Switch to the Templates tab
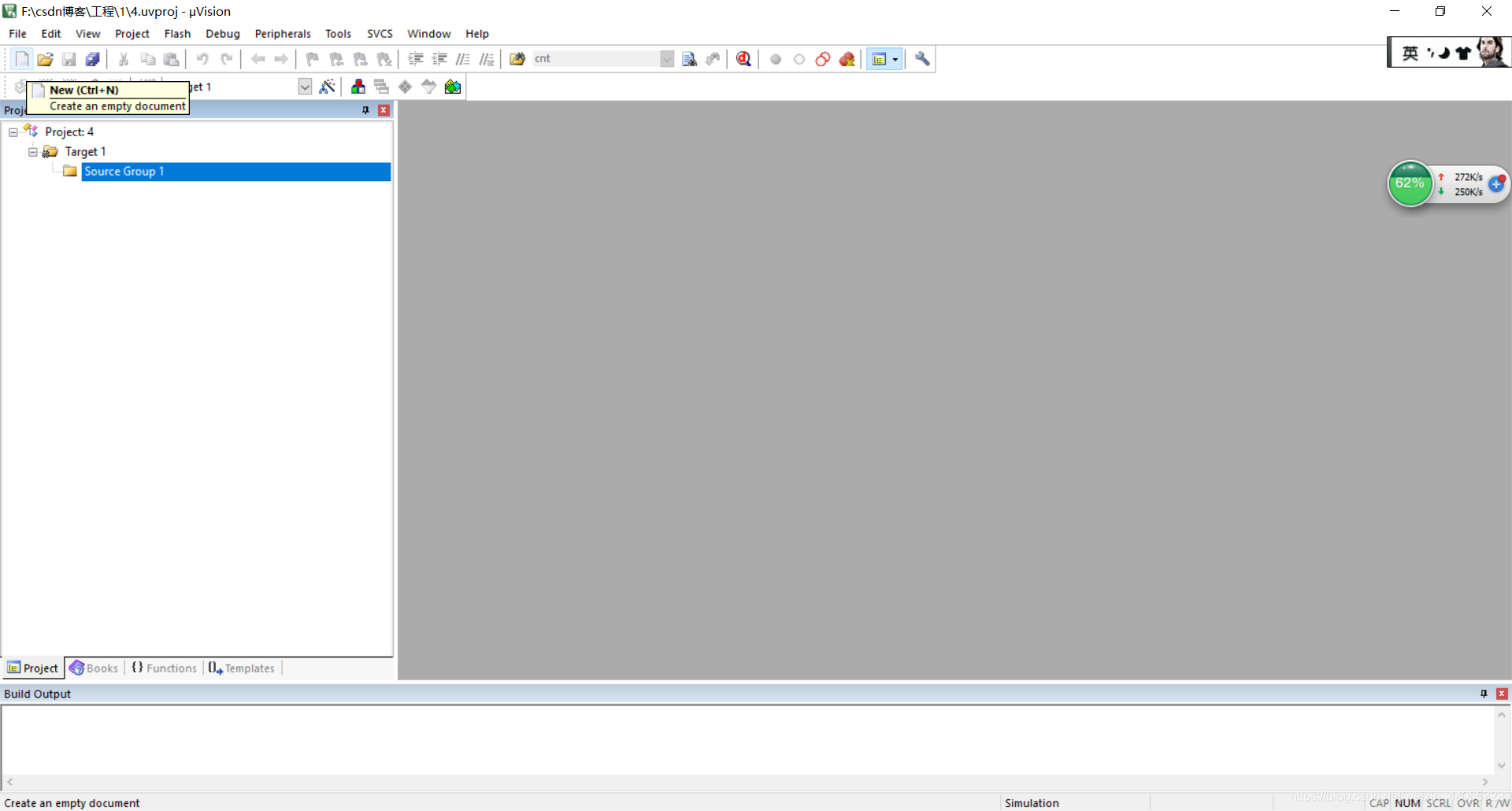Image resolution: width=1512 pixels, height=811 pixels. coord(242,668)
